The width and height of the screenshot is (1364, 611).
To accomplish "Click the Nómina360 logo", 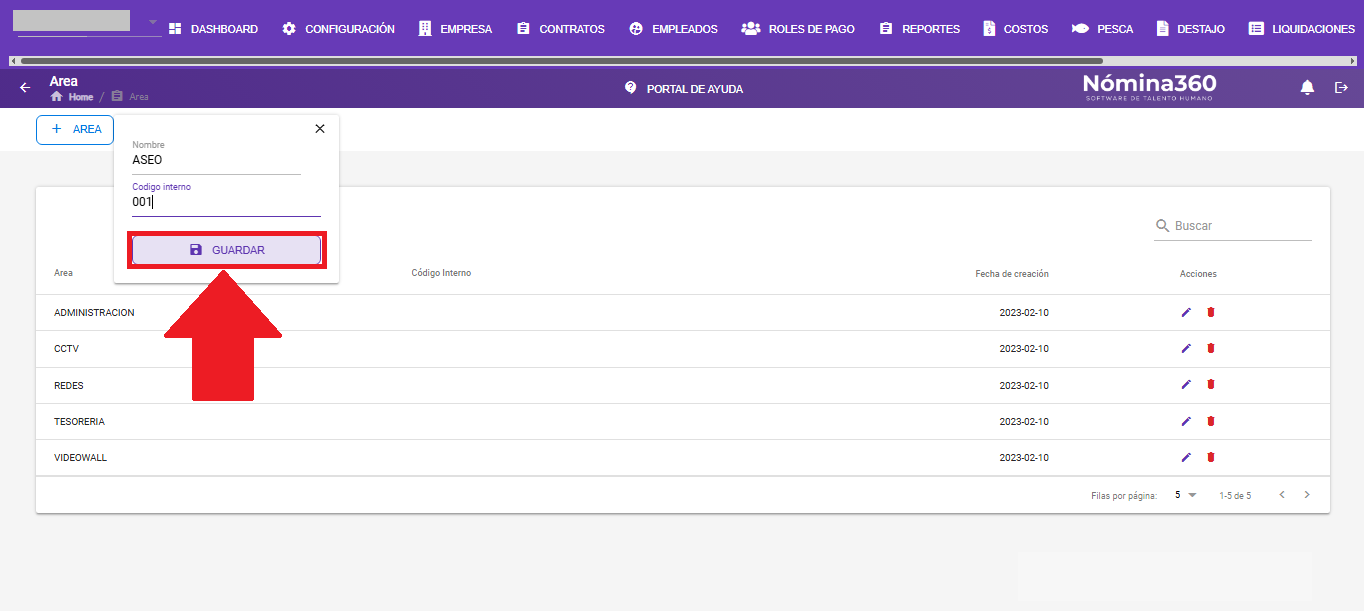I will (x=1150, y=87).
